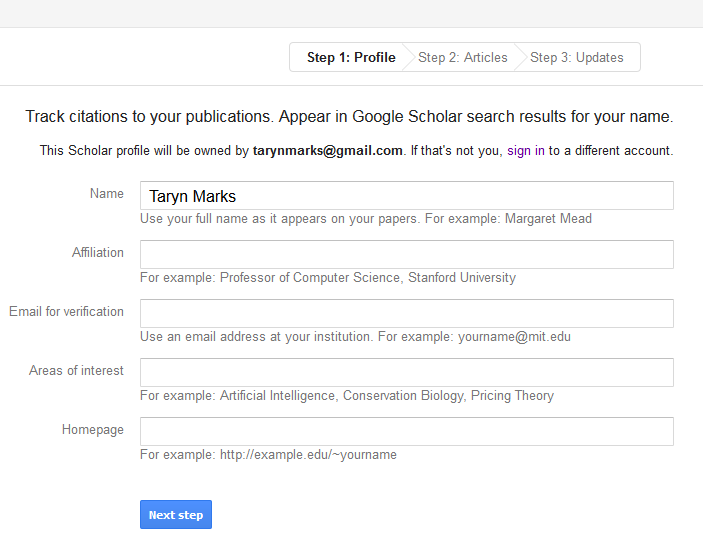Image resolution: width=703 pixels, height=552 pixels.
Task: Go to Step 2: Articles tab
Action: pyautogui.click(x=463, y=57)
